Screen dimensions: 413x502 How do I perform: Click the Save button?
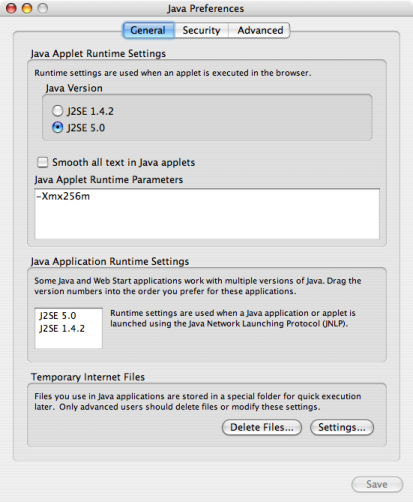pos(377,484)
